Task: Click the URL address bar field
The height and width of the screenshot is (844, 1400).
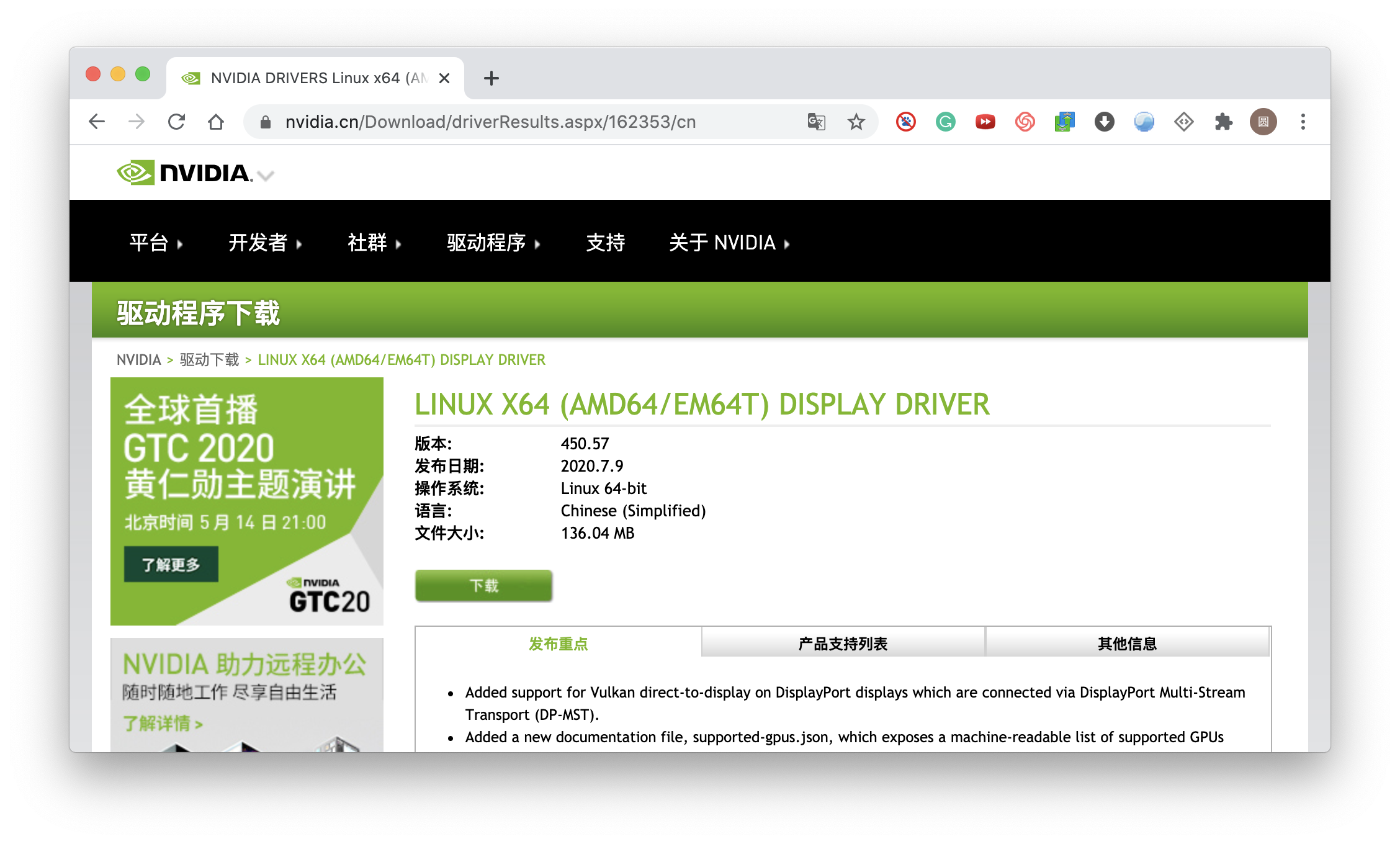Action: pos(490,122)
